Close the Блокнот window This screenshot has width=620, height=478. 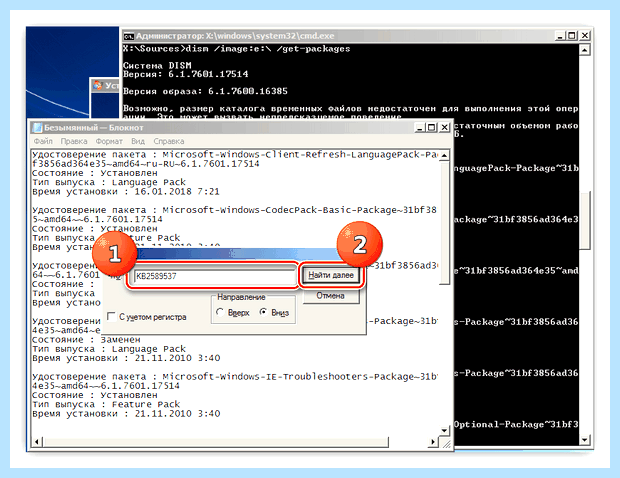coord(445,128)
